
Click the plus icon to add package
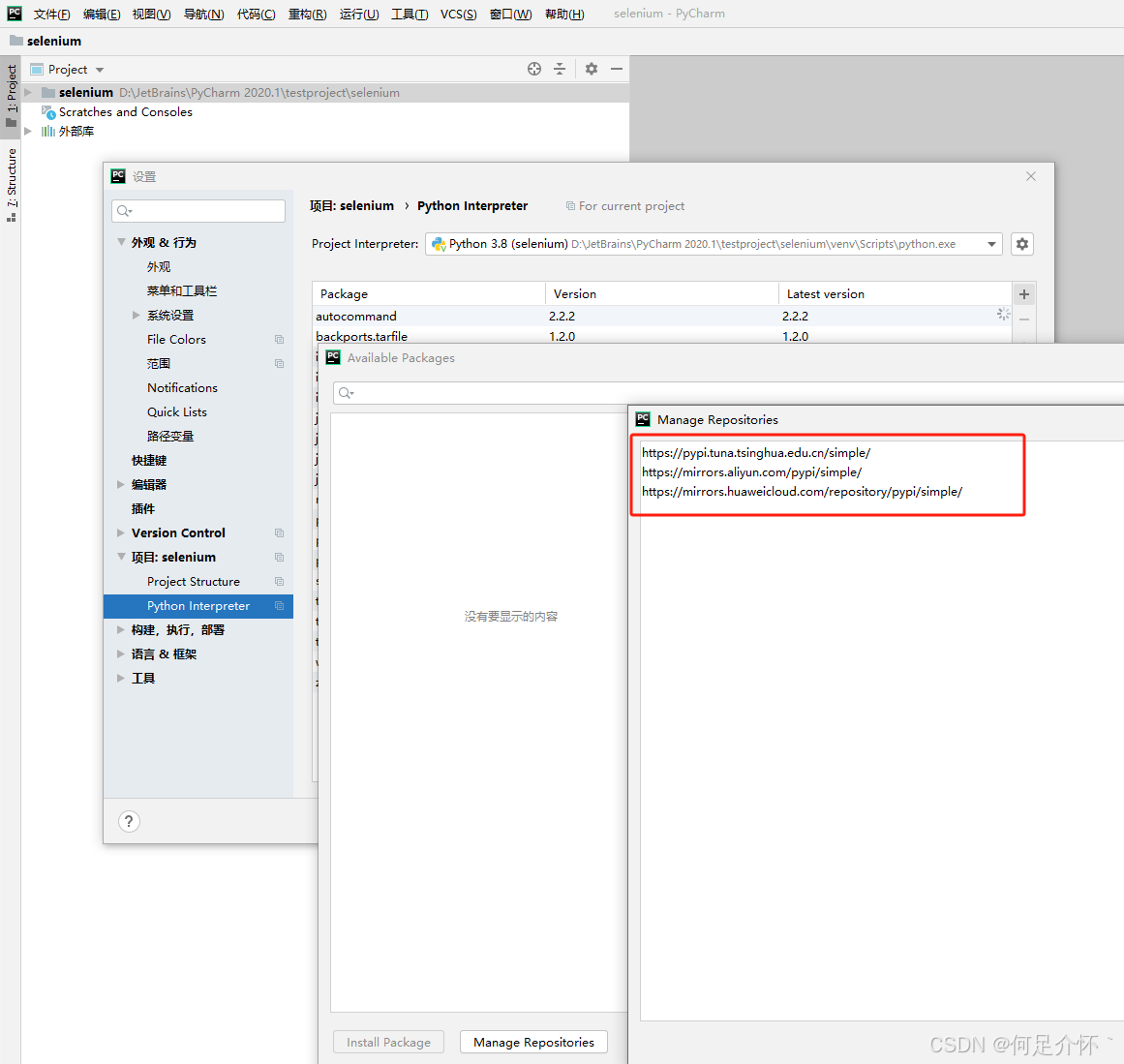1024,294
